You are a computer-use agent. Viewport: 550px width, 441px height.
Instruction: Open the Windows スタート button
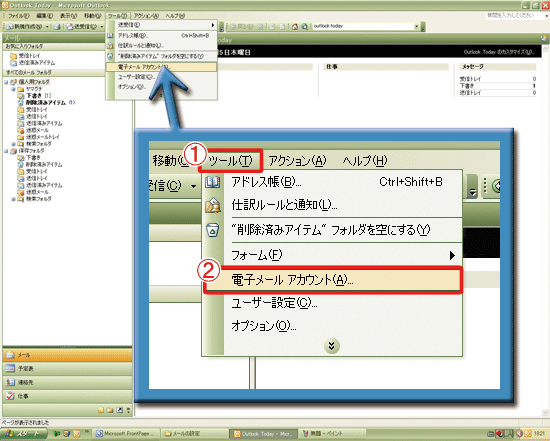pos(24,434)
